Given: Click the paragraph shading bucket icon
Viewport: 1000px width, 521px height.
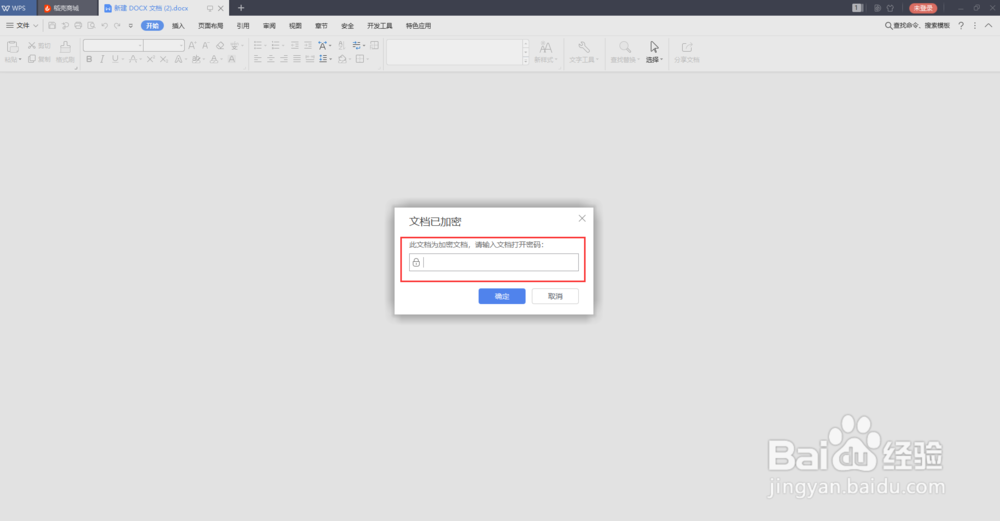Looking at the screenshot, I should tap(342, 59).
